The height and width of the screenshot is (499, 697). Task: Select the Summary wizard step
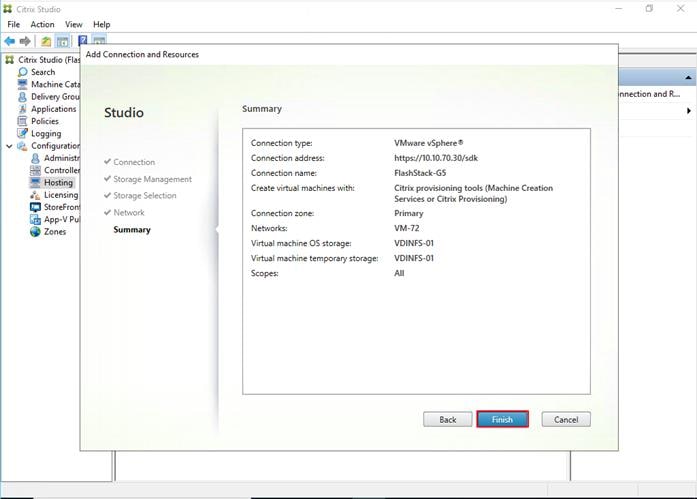tap(132, 229)
